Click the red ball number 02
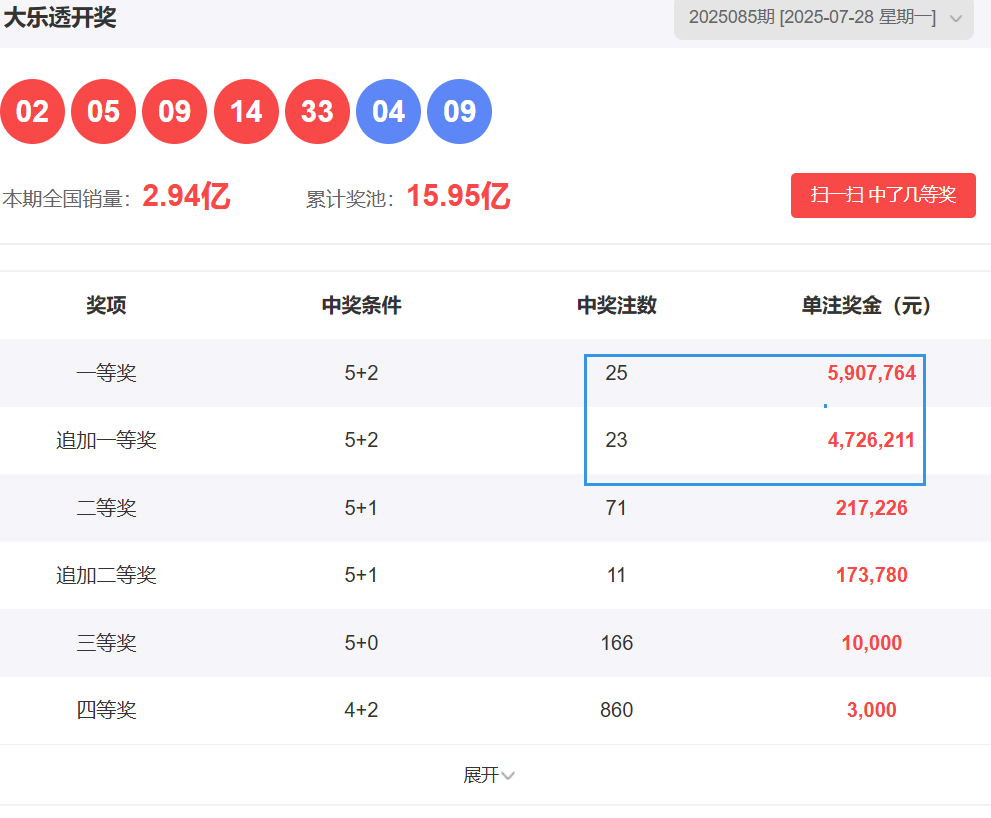The height and width of the screenshot is (818, 991). click(32, 111)
